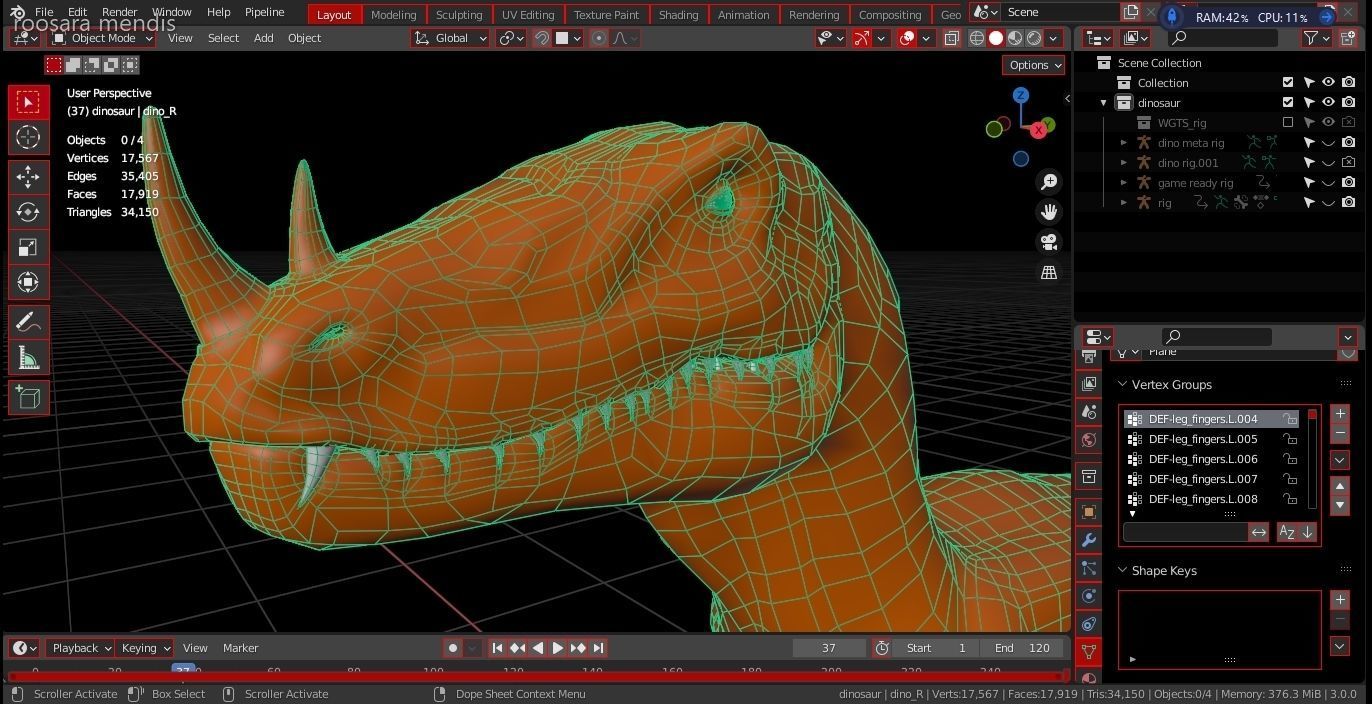This screenshot has height=704, width=1372.
Task: Play the animation forward
Action: click(x=558, y=648)
